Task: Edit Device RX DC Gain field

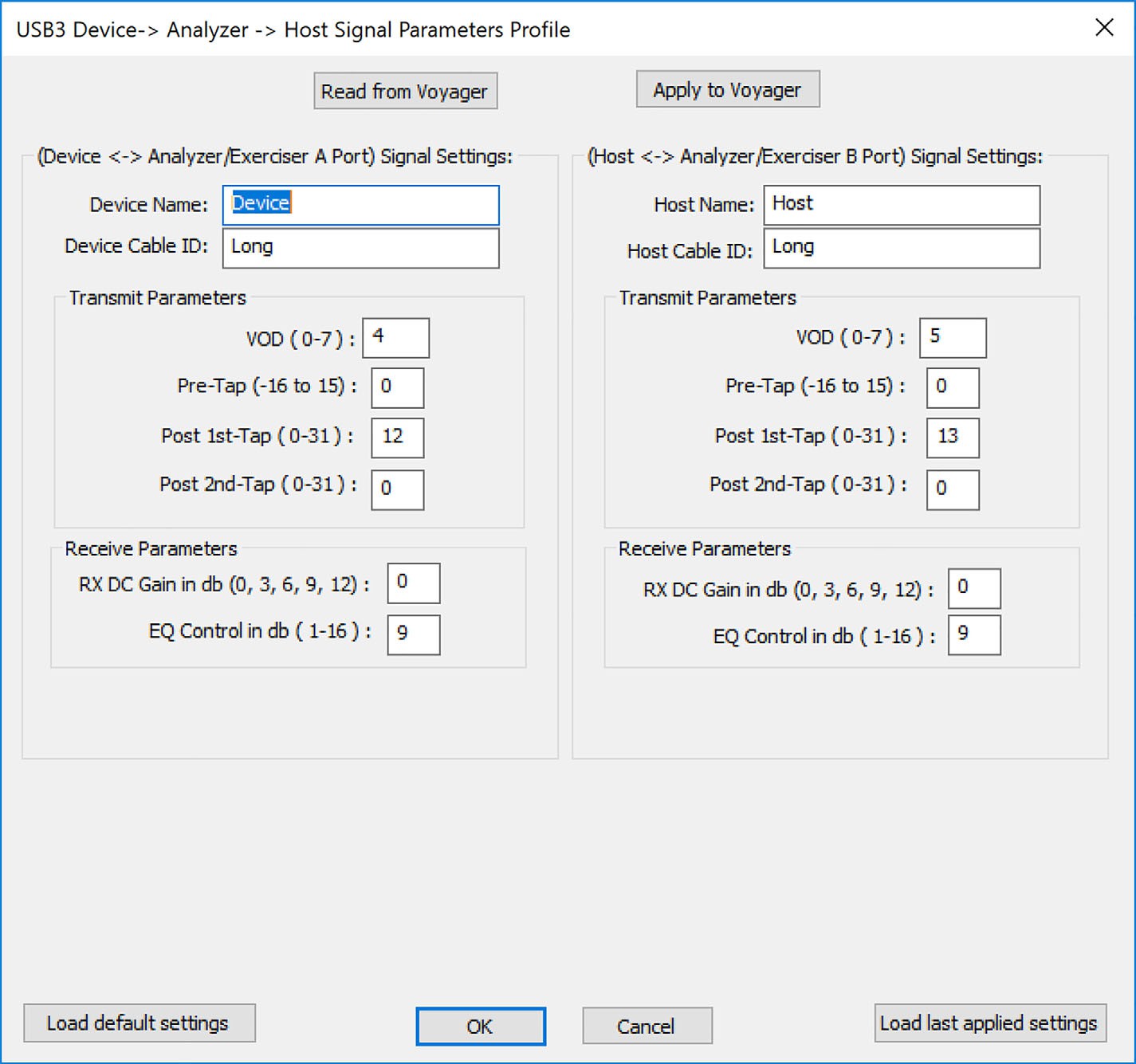Action: point(414,583)
